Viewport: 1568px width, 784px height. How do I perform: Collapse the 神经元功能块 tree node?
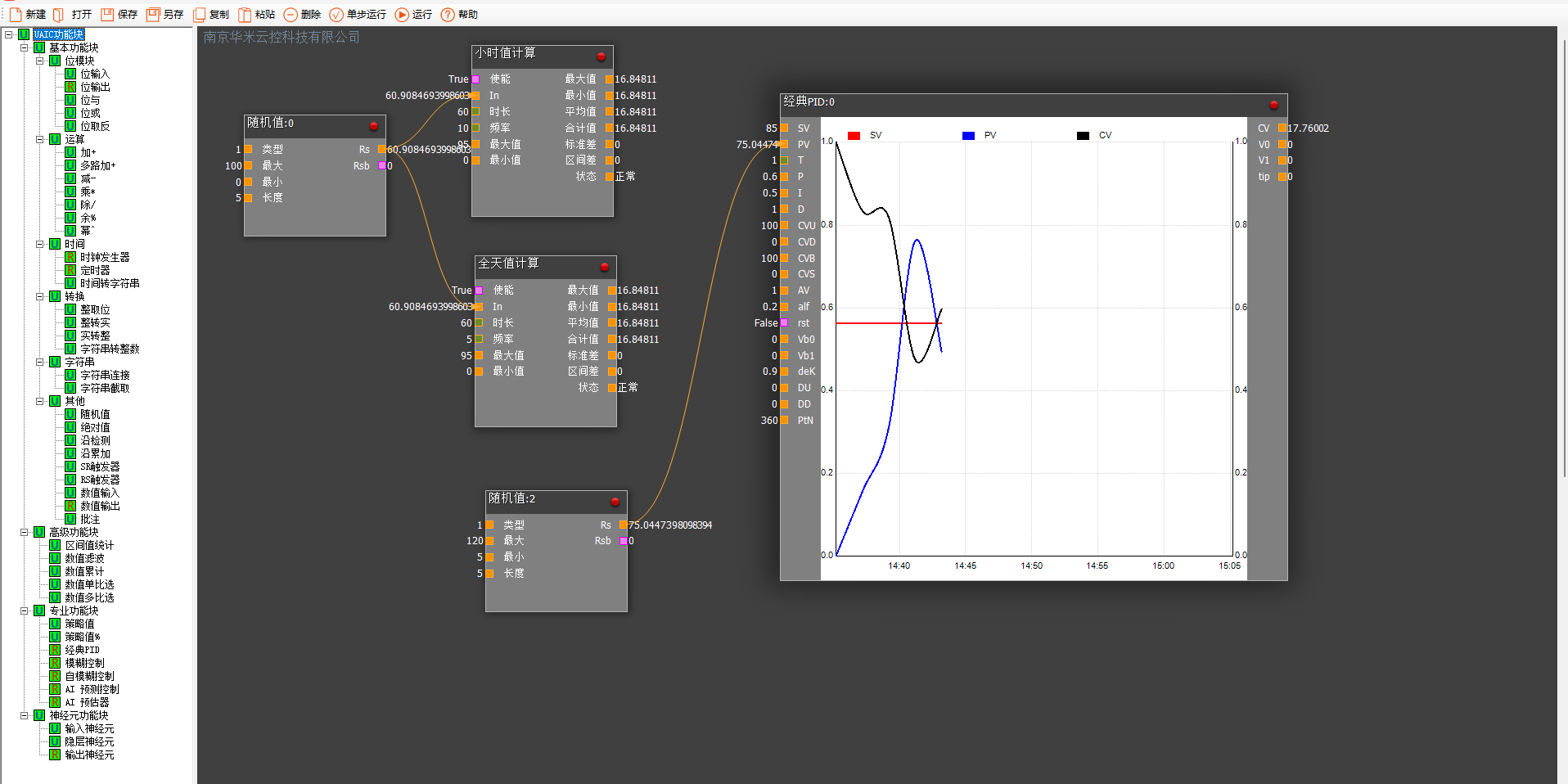[x=25, y=715]
